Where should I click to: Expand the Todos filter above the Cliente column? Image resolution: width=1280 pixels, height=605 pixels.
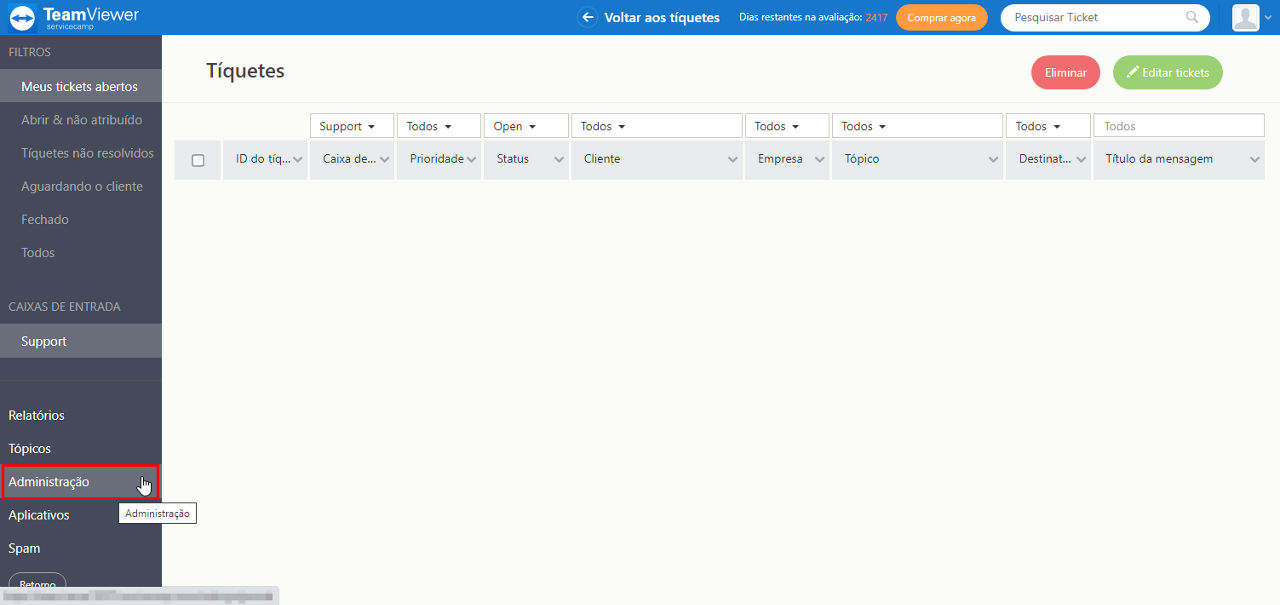[657, 126]
